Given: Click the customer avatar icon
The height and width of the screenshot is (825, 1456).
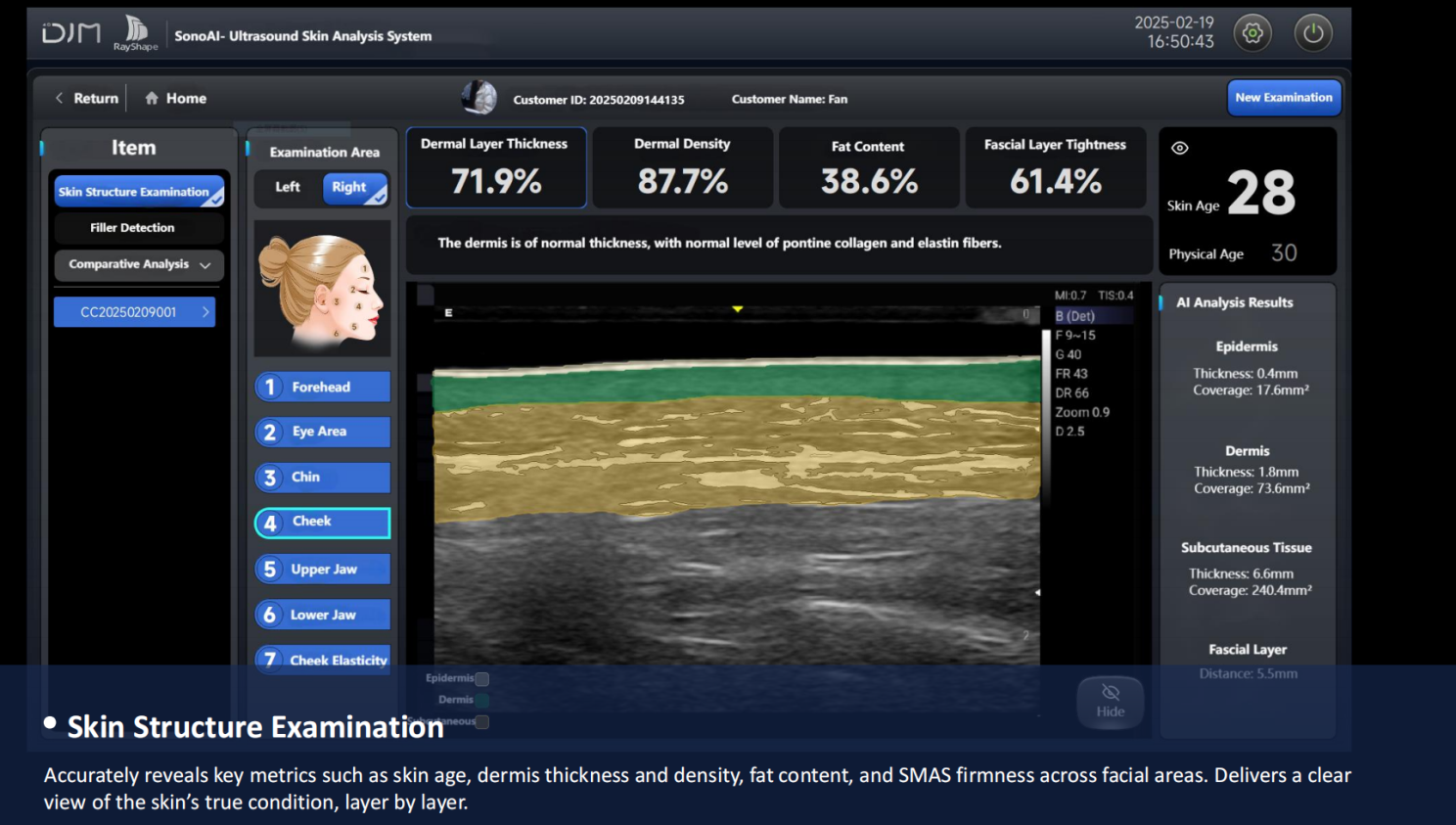Looking at the screenshot, I should pos(479,98).
